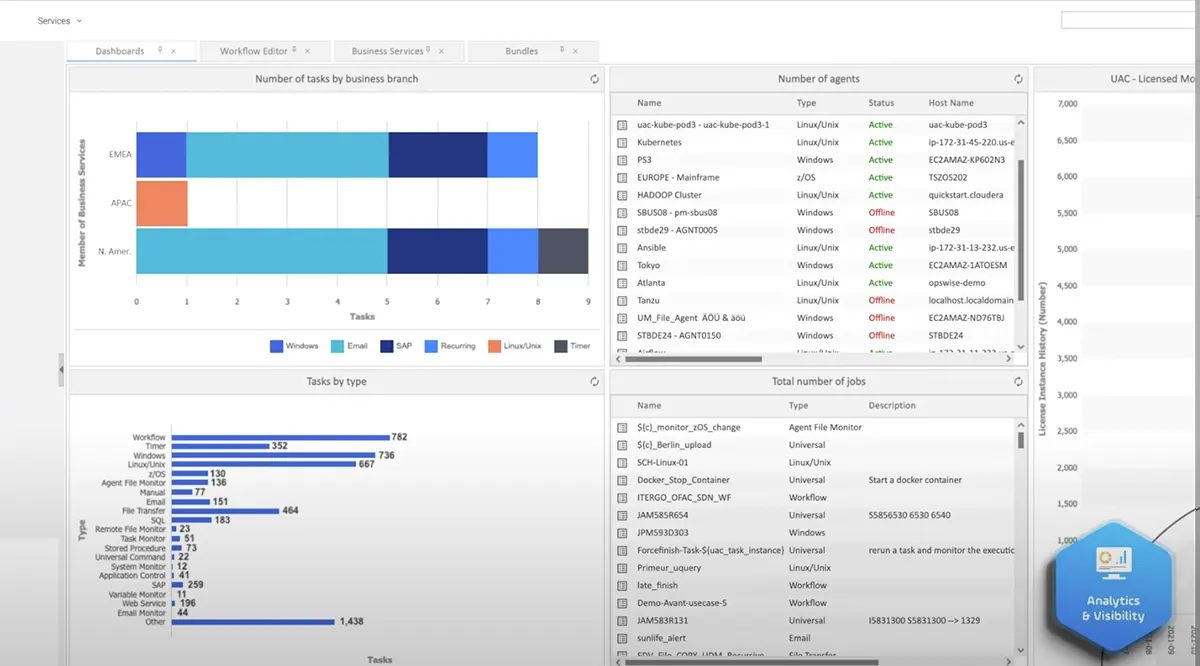Click the row icon beside Docker_Stop_Container job
Image resolution: width=1200 pixels, height=666 pixels.
tap(622, 480)
